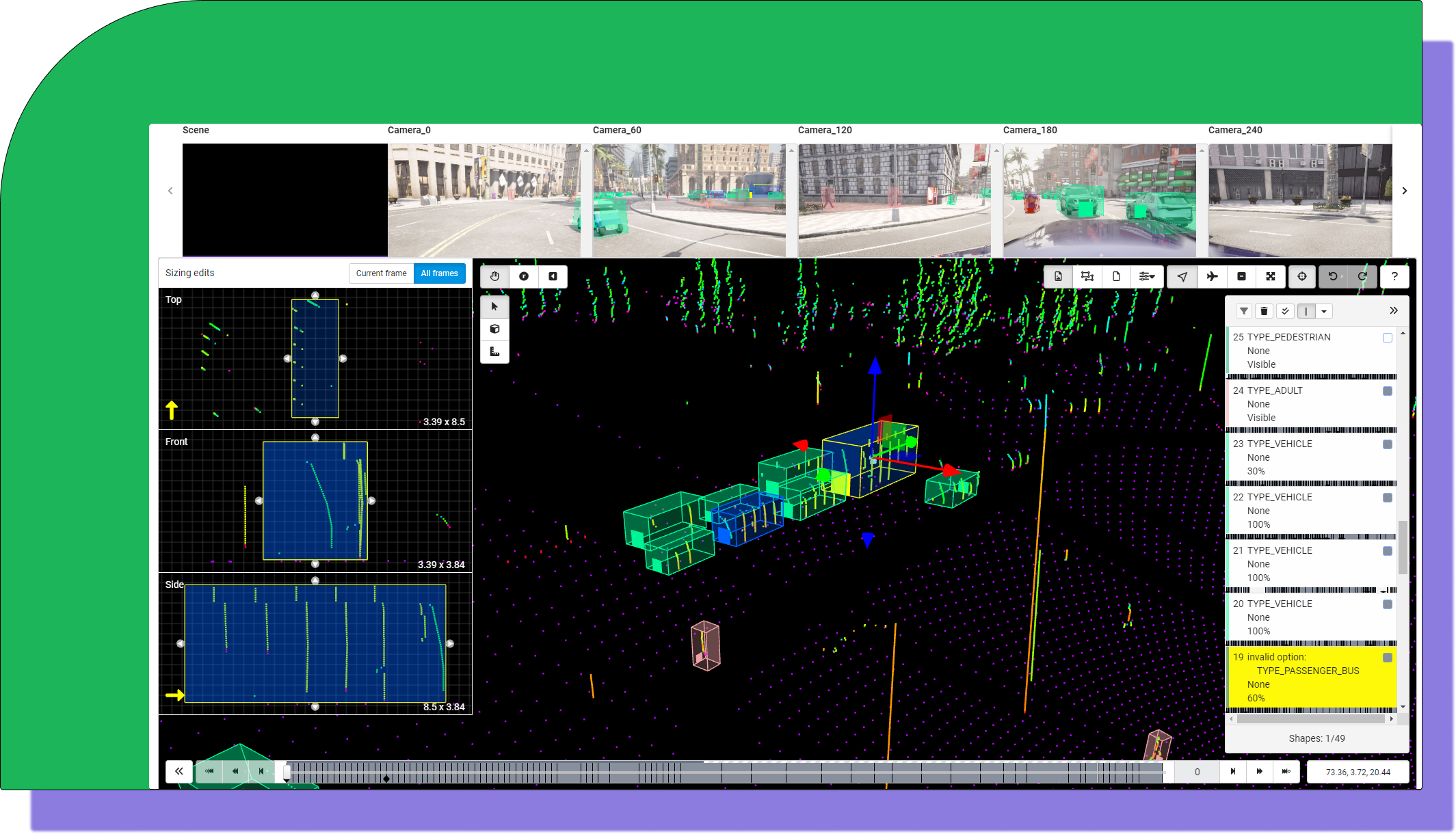Click the airplane fly-mode icon
This screenshot has width=1456, height=834.
pyautogui.click(x=1212, y=276)
